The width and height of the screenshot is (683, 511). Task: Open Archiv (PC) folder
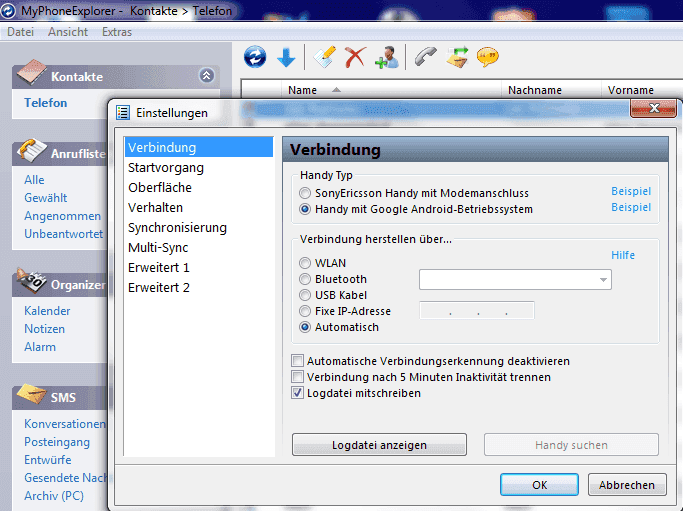[54, 496]
